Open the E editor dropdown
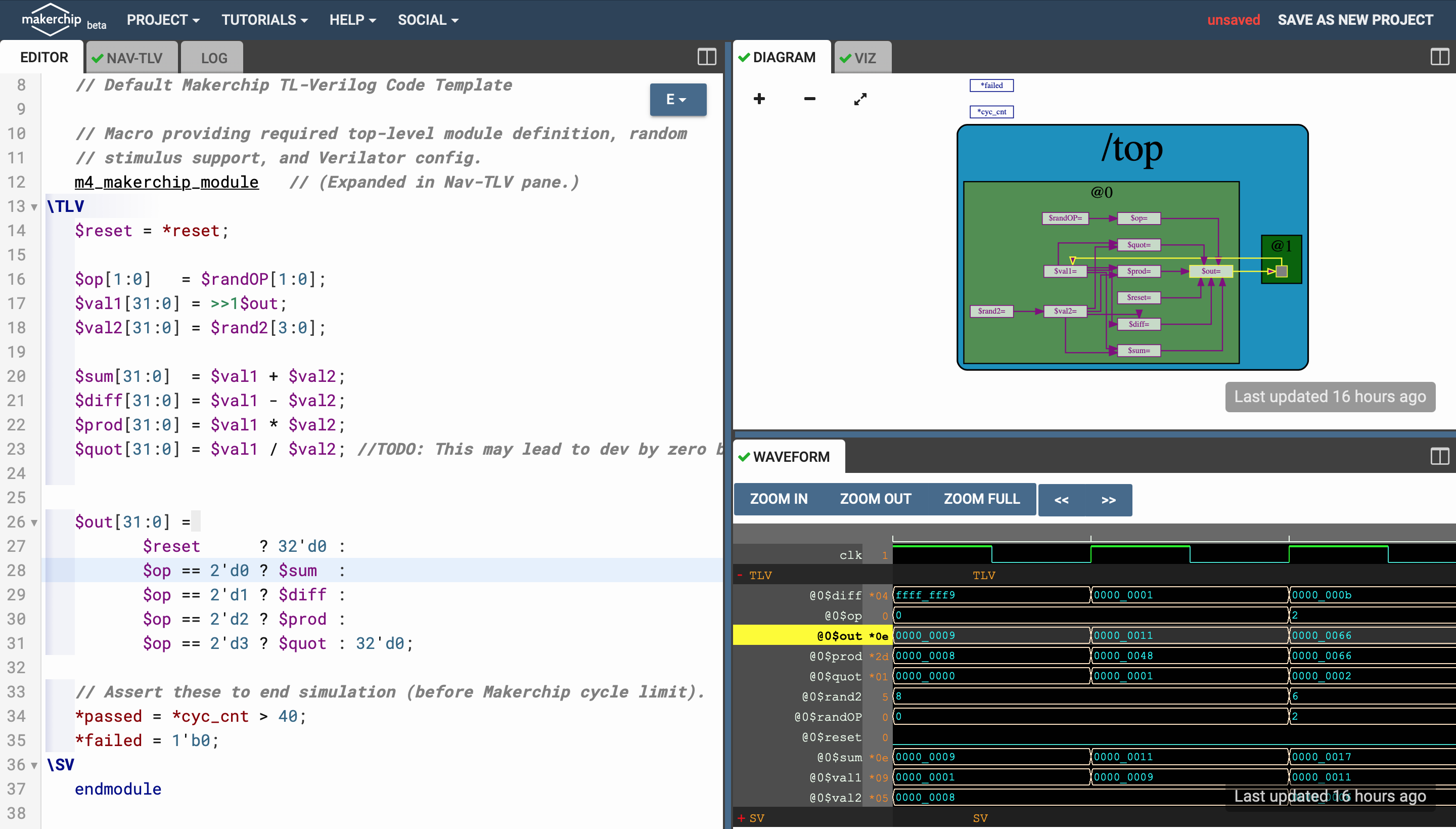This screenshot has width=1456, height=829. click(677, 100)
